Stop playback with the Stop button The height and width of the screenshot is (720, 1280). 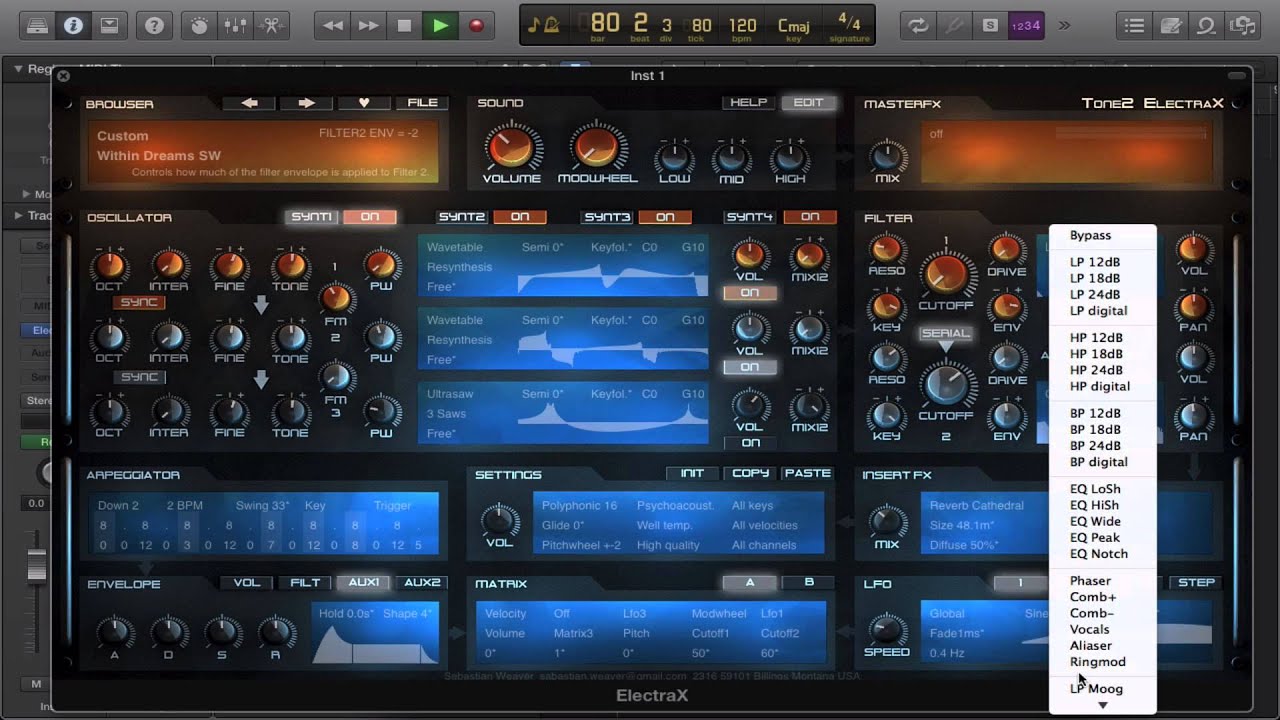pyautogui.click(x=404, y=26)
